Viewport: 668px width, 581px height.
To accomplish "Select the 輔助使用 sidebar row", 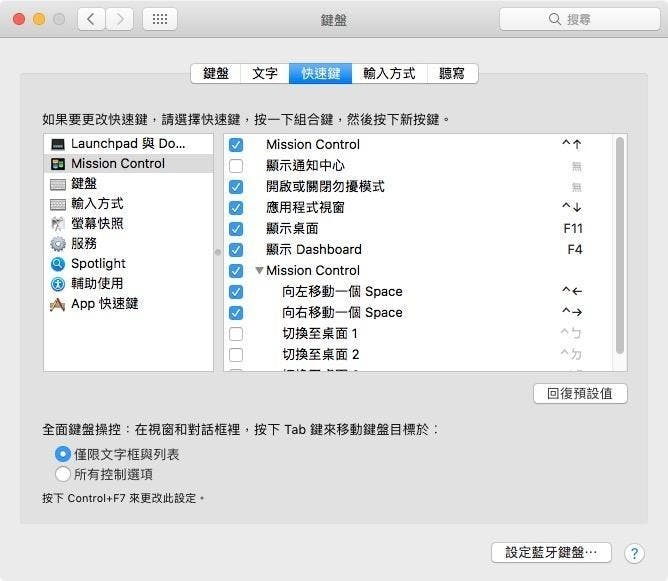I will pos(129,284).
